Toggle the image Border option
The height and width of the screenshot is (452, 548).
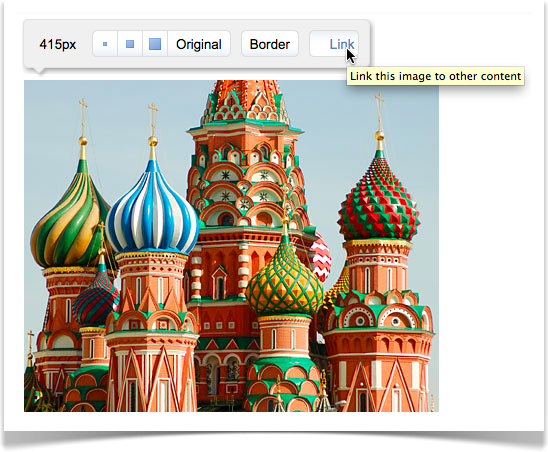pyautogui.click(x=270, y=44)
